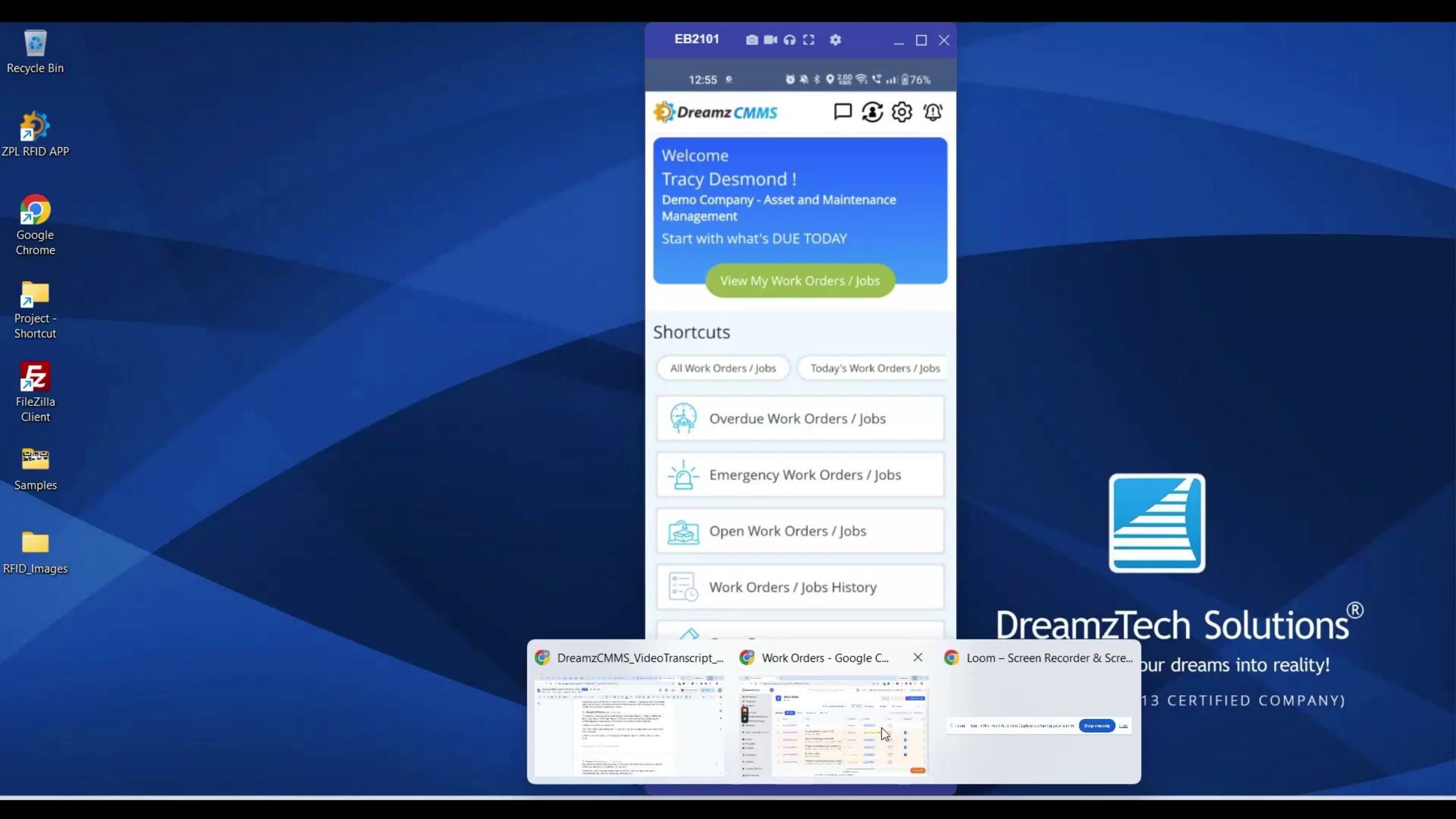Select the Today's Work Orders / Jobs shortcut chip
Image resolution: width=1456 pixels, height=819 pixels.
874,368
